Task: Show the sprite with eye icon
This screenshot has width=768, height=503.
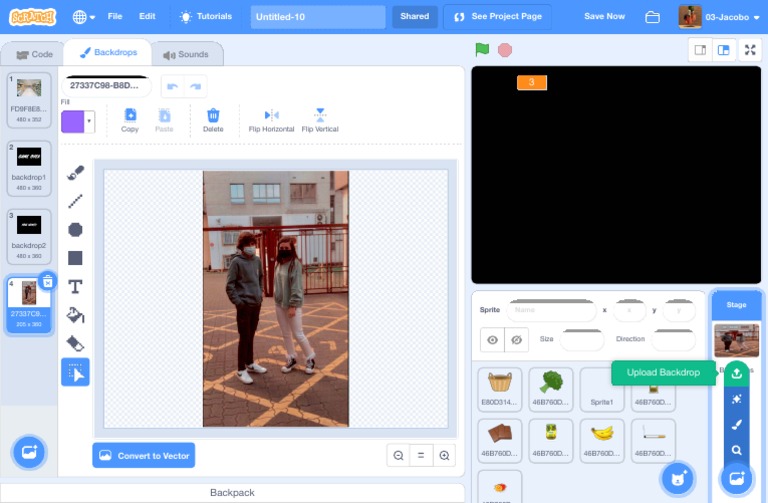Action: tap(492, 340)
